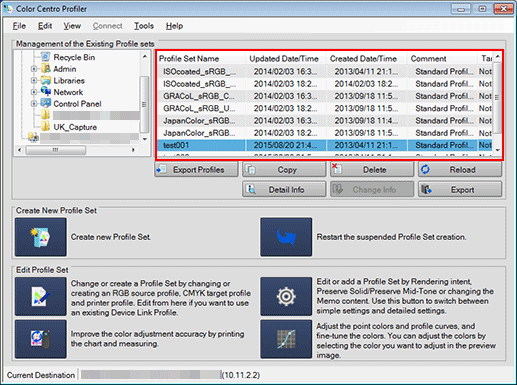Click the folder tree horizontal scroll left arrow

point(19,150)
